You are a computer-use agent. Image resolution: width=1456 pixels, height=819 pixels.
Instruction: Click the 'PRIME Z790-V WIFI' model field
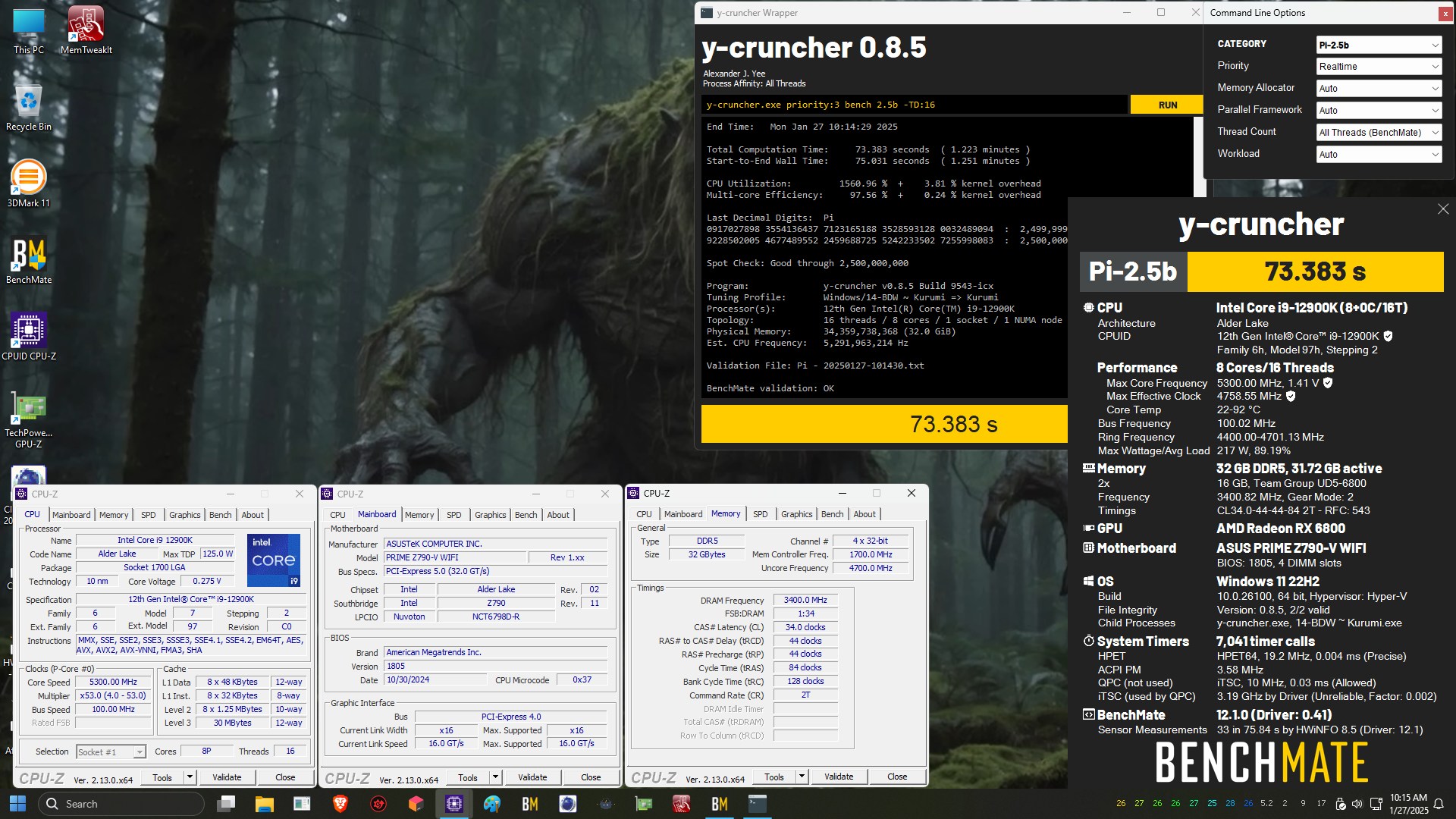(x=454, y=557)
